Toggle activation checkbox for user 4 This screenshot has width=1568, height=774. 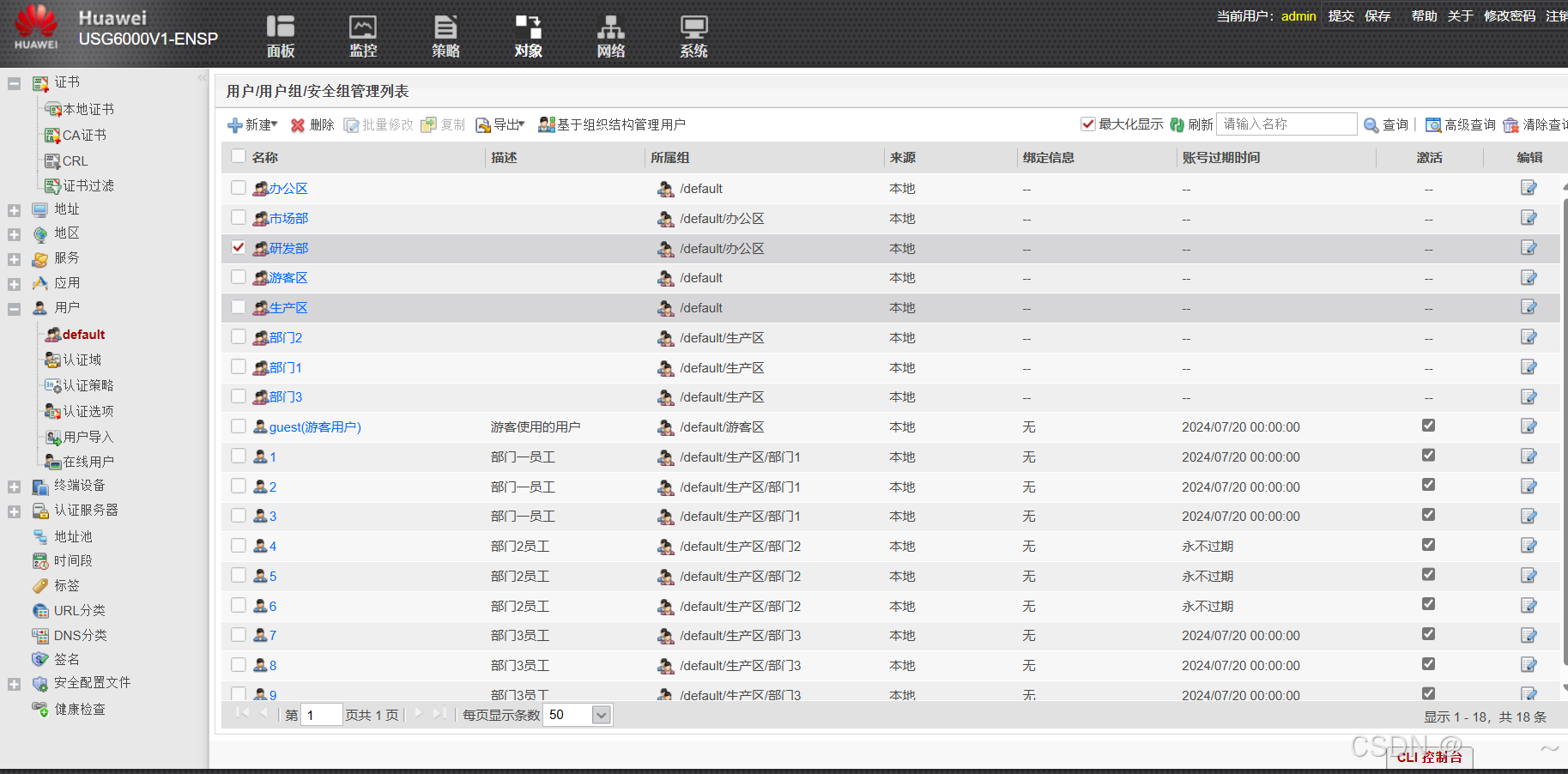click(x=1428, y=545)
